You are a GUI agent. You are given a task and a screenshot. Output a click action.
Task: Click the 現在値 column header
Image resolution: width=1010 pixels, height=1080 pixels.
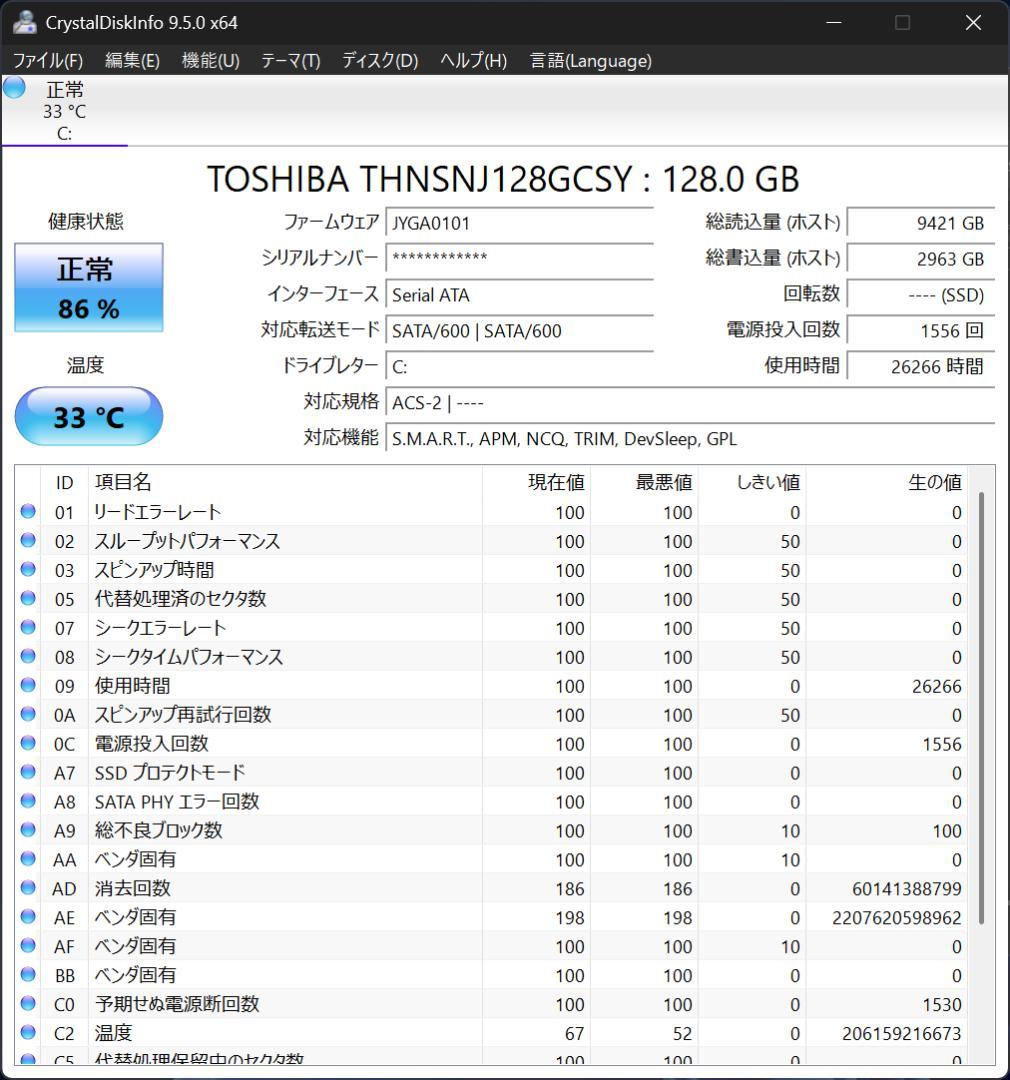[x=536, y=482]
